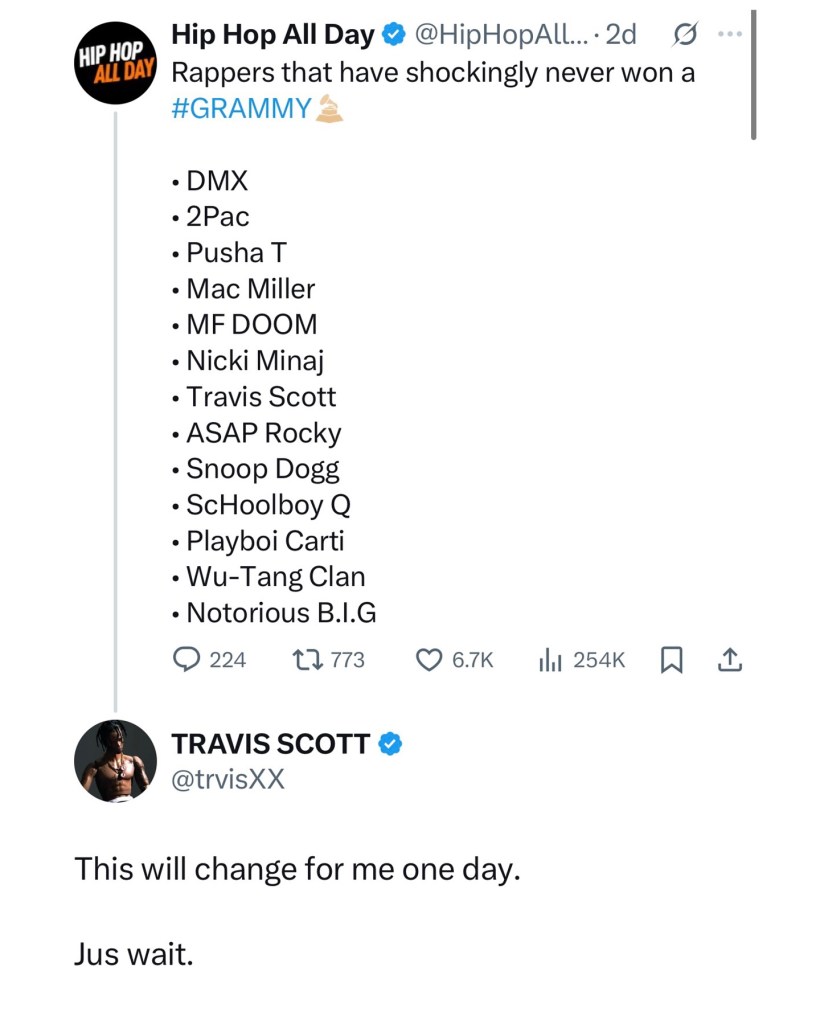The height and width of the screenshot is (1024, 820).
Task: Open the views analytics icon showing 254K
Action: pos(551,659)
